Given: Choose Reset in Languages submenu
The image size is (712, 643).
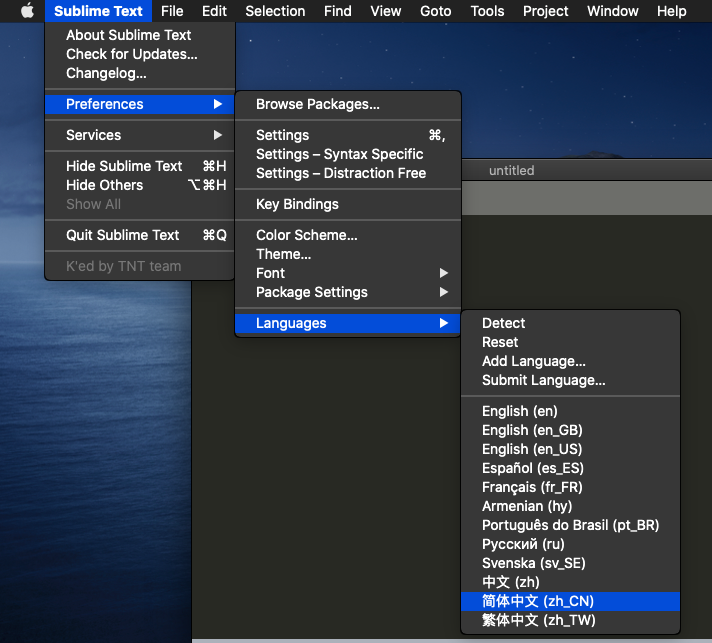Looking at the screenshot, I should 570,342.
